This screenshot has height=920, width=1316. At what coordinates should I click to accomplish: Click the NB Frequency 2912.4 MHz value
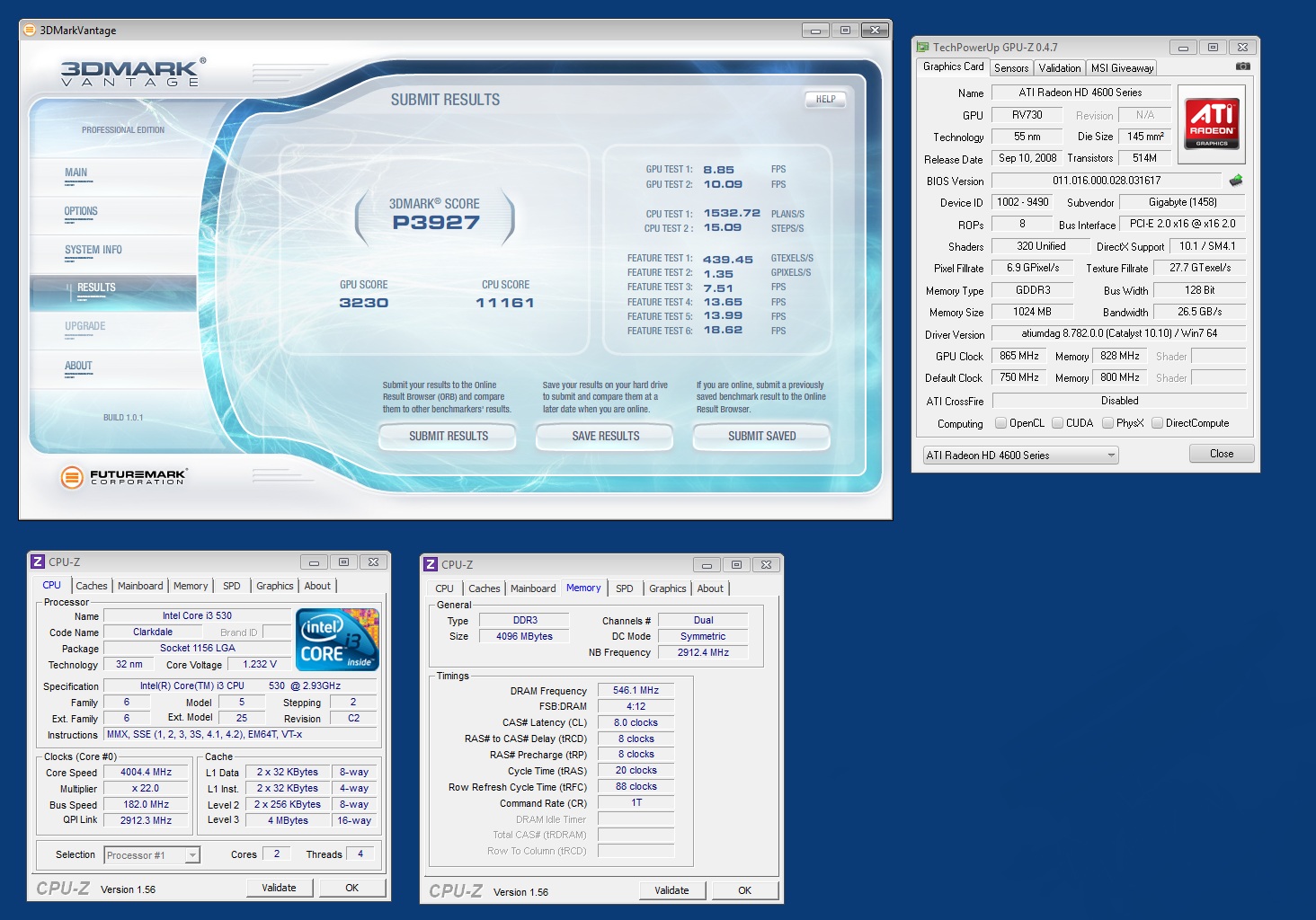point(703,652)
